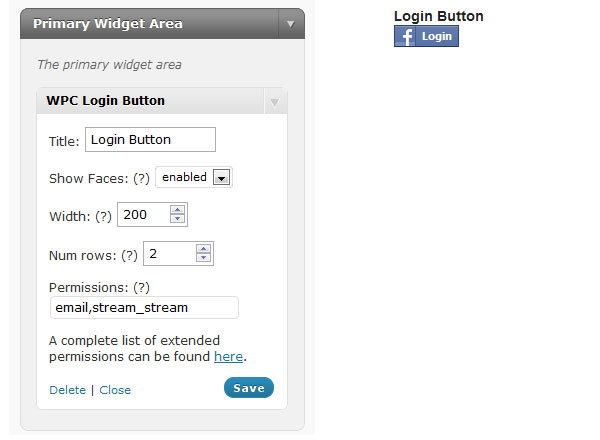Increase the Width value with up arrow

point(177,210)
